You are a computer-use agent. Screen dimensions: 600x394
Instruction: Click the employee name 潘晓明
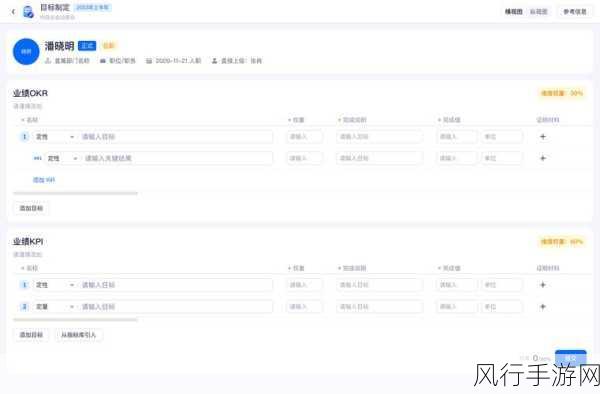pyautogui.click(x=59, y=46)
